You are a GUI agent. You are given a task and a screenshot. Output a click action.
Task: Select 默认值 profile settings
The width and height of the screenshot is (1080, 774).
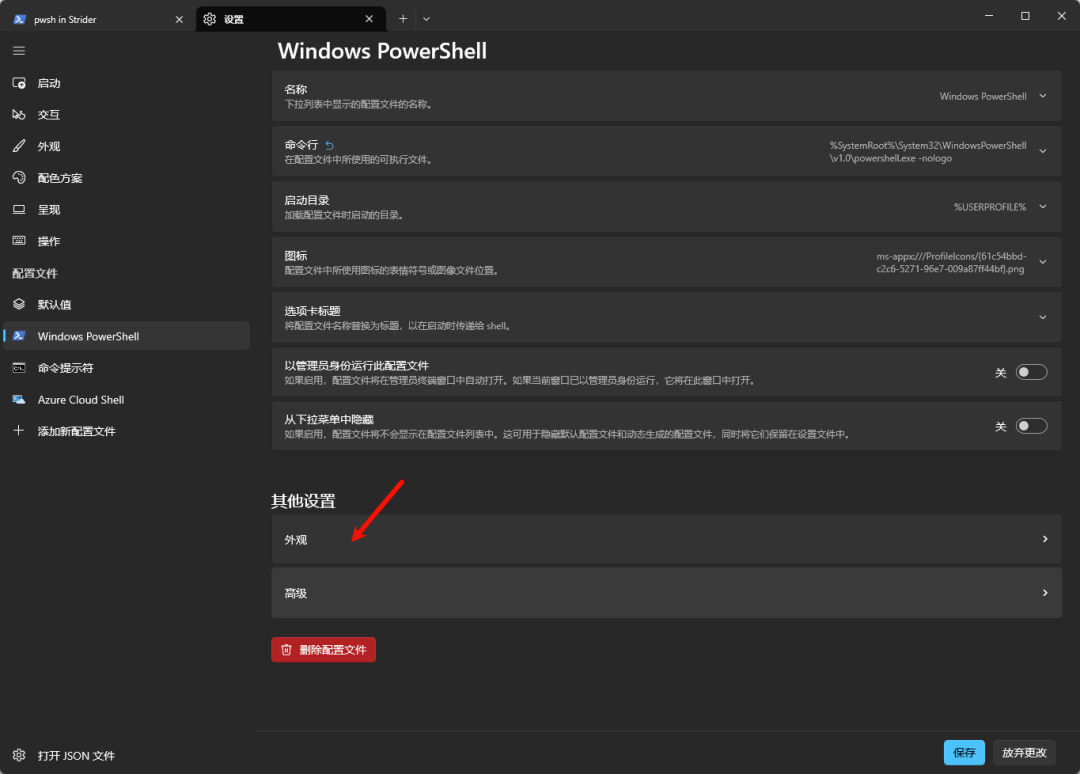(x=127, y=304)
